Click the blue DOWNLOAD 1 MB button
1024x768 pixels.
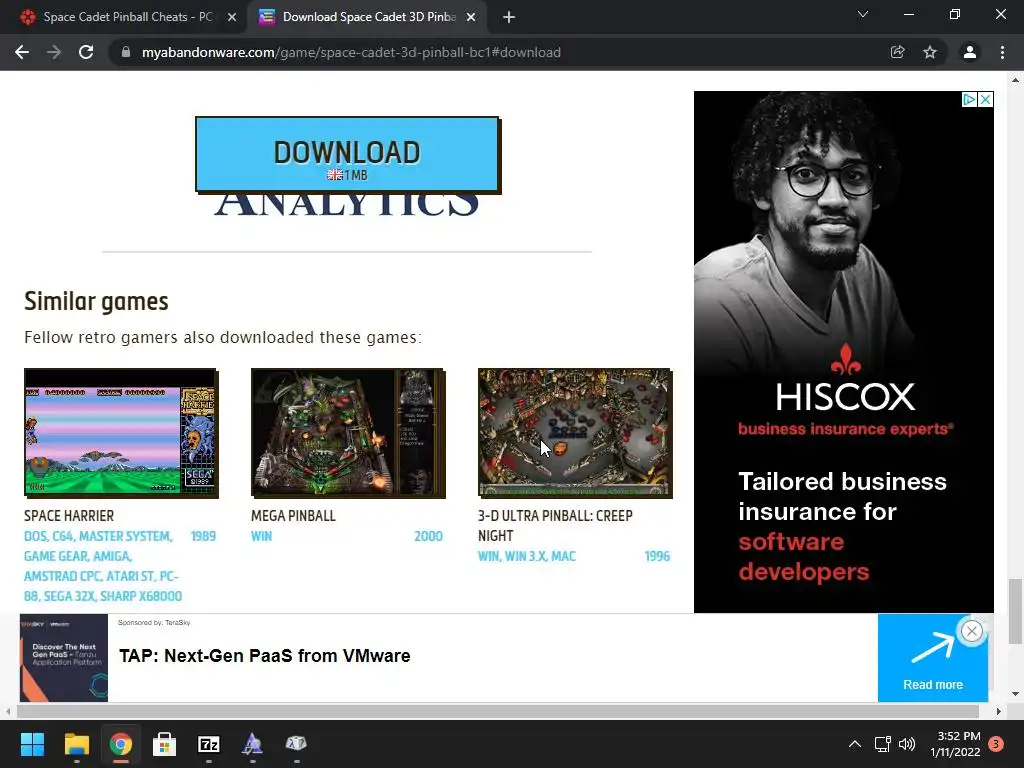pyautogui.click(x=347, y=155)
